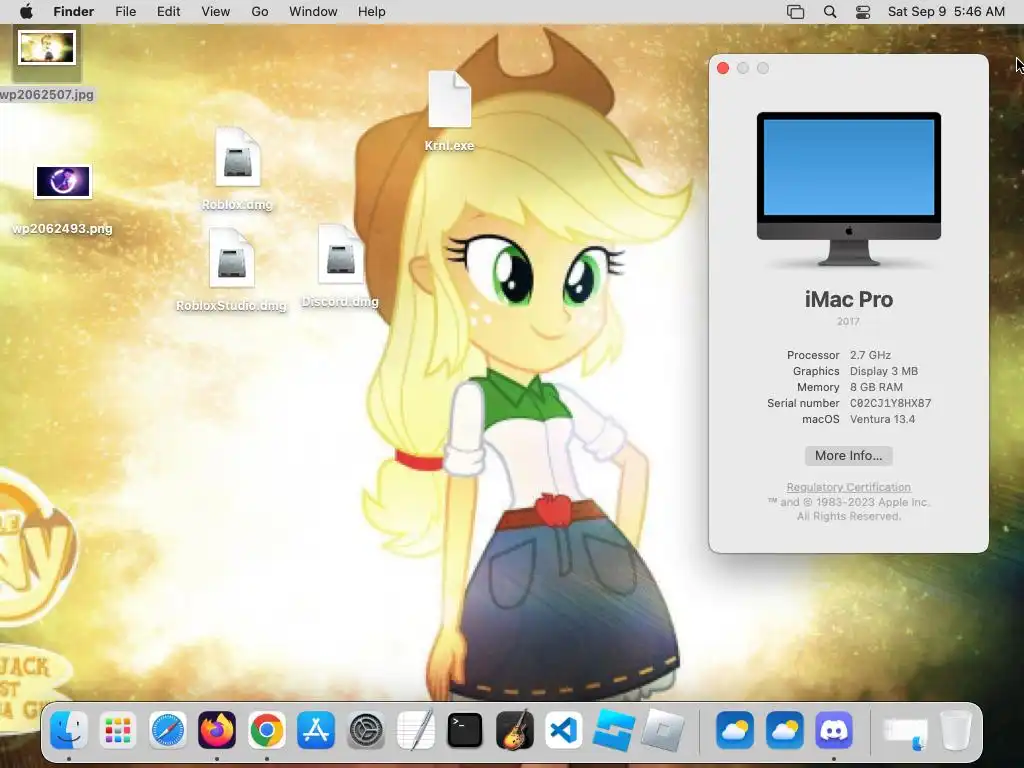The width and height of the screenshot is (1024, 768).
Task: Close the About This Mac window
Action: [x=723, y=69]
